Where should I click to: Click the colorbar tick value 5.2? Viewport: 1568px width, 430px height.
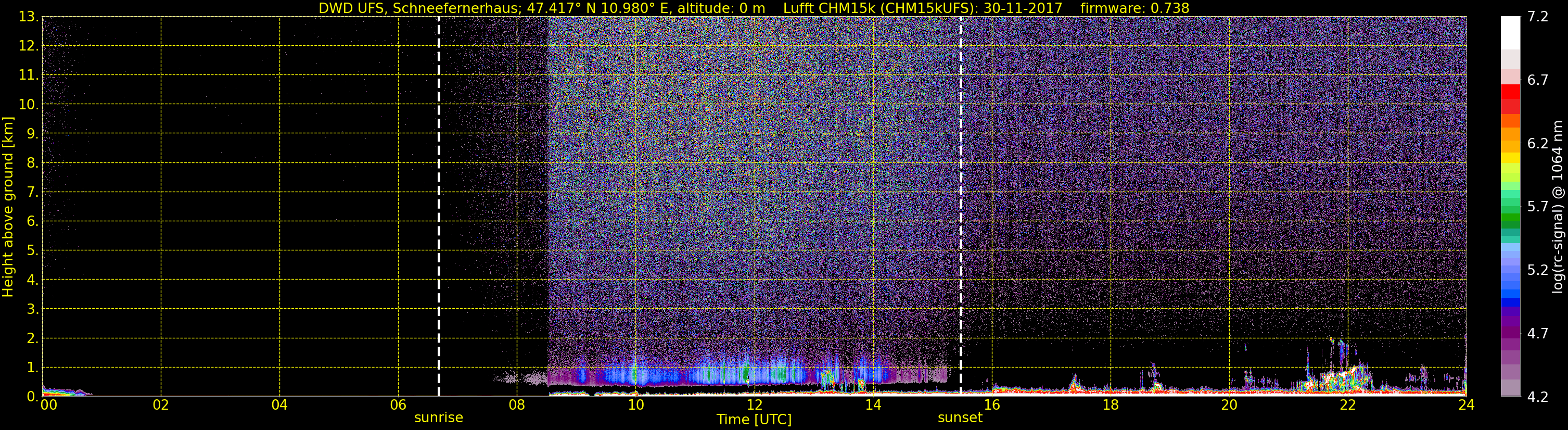1538,270
